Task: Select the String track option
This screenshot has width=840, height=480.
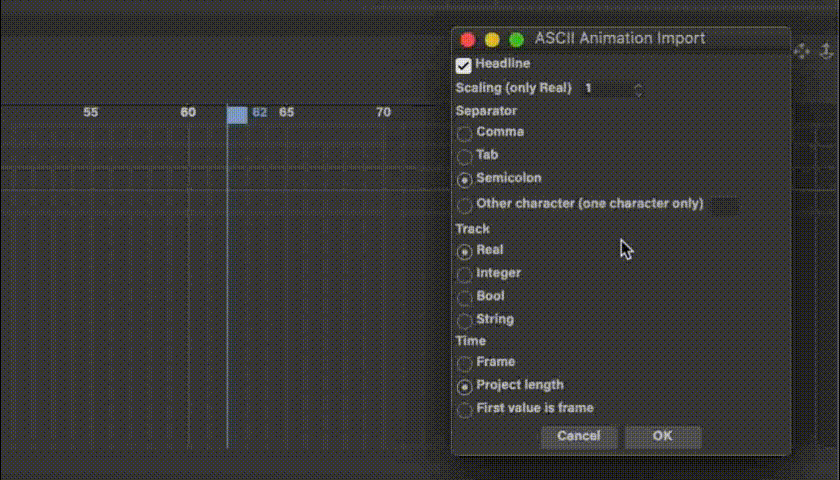Action: [464, 321]
